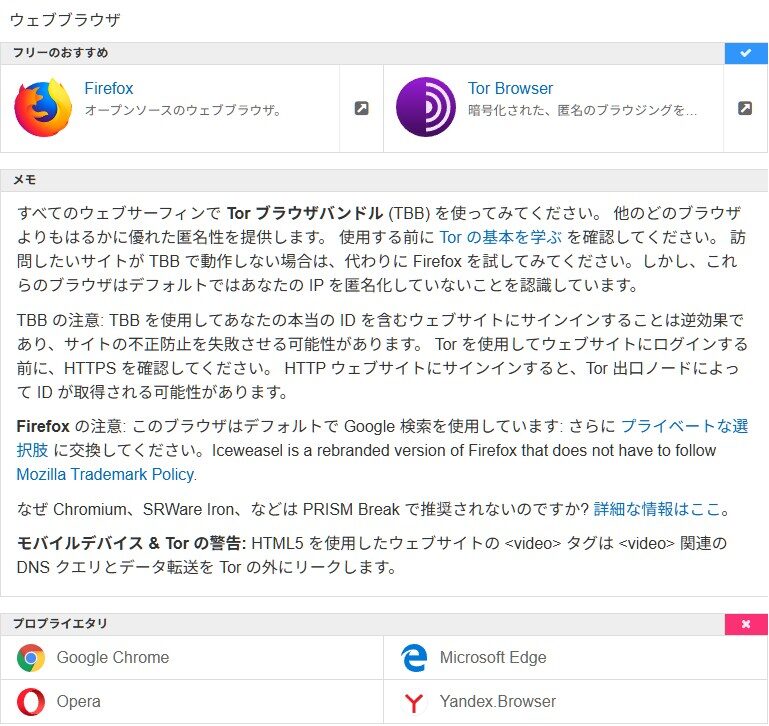This screenshot has height=726, width=769.
Task: Click the Firefox logo icon
Action: 43,108
